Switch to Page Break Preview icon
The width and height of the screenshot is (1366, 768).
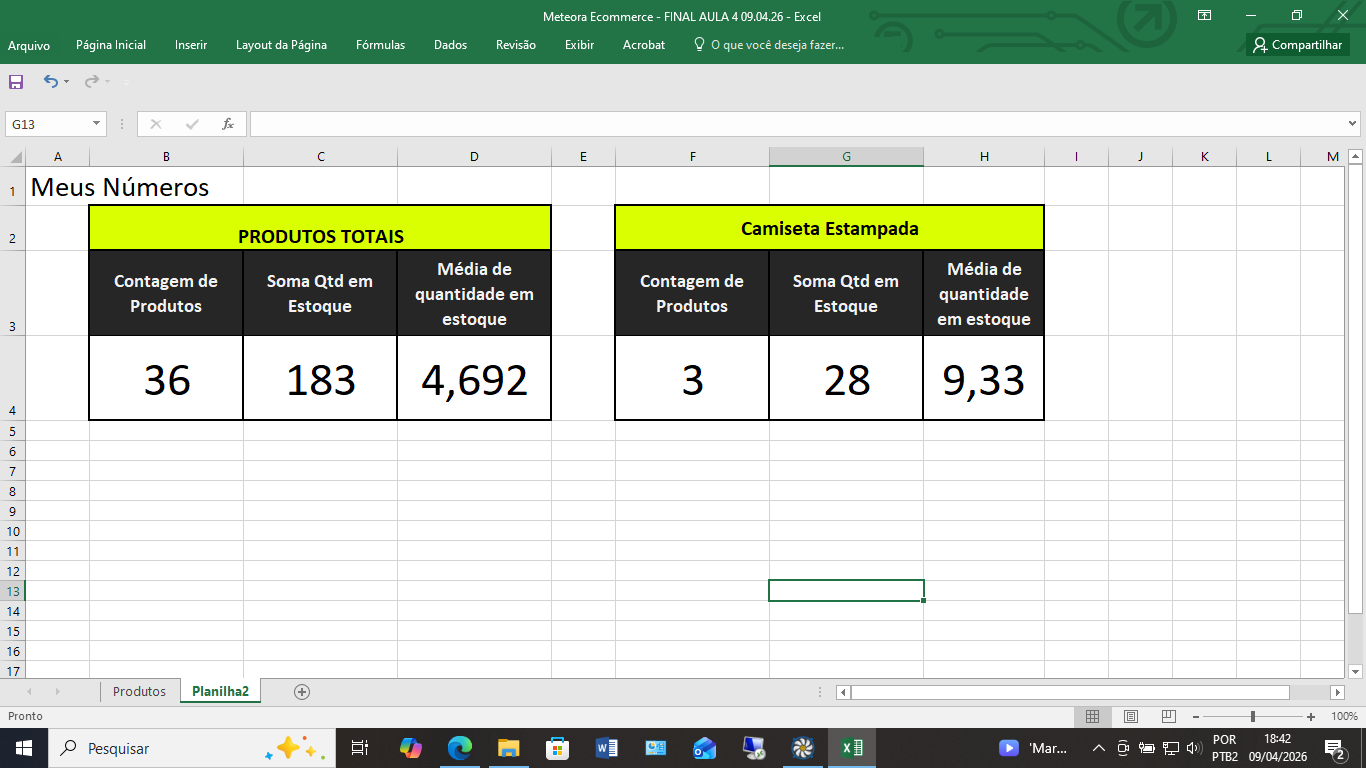[1168, 716]
